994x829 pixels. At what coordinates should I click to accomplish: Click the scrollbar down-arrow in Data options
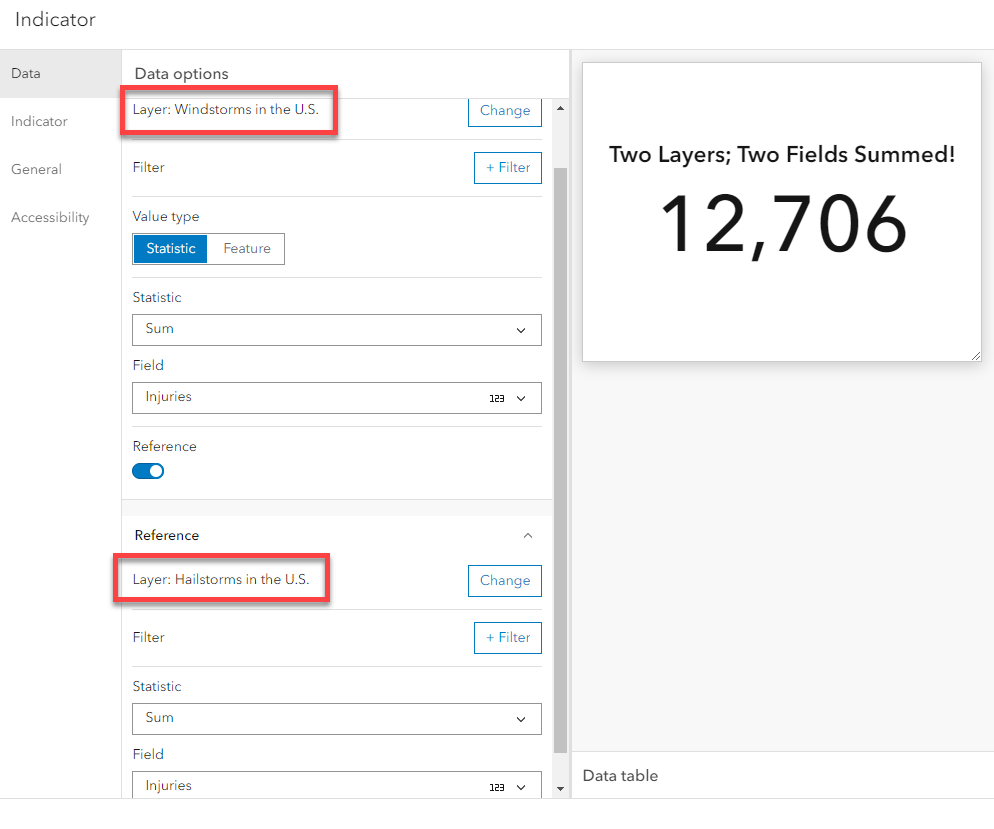pos(560,789)
